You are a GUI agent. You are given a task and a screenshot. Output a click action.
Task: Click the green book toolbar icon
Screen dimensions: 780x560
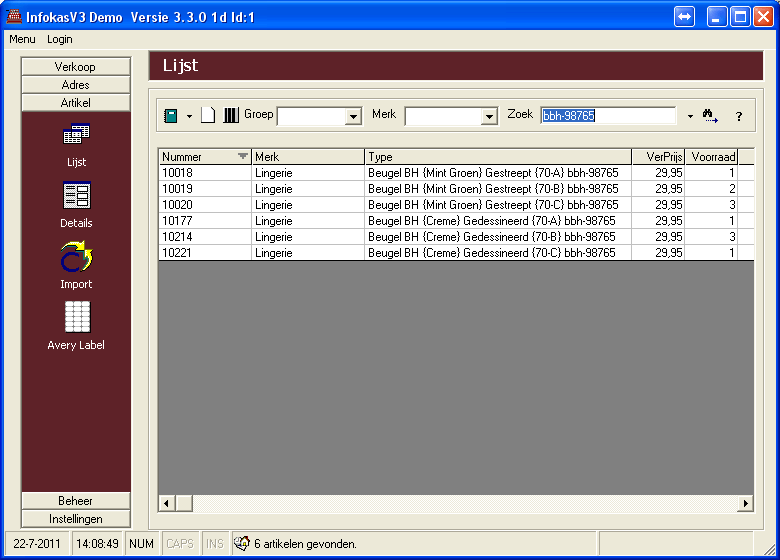(x=171, y=116)
